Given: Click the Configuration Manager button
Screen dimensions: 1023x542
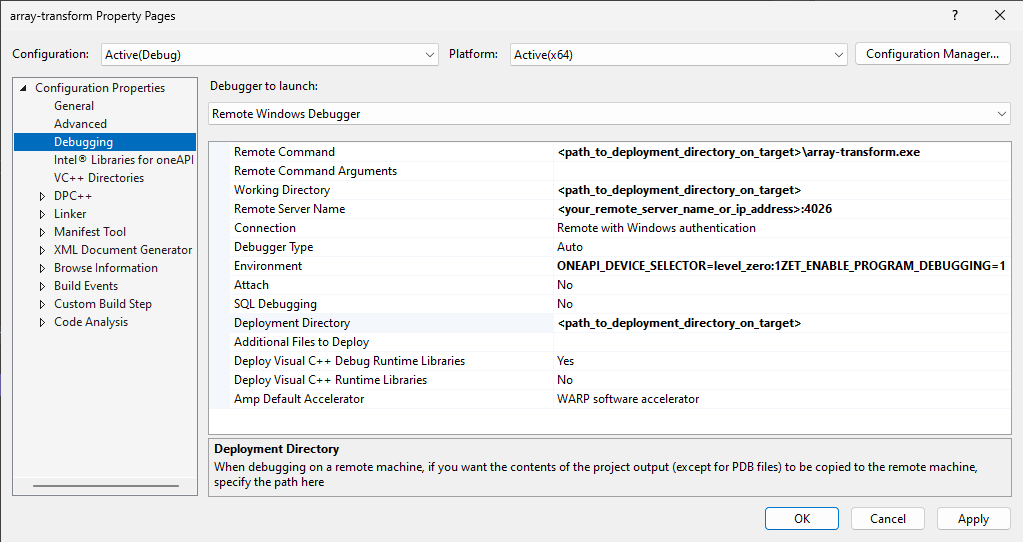Looking at the screenshot, I should pos(932,54).
